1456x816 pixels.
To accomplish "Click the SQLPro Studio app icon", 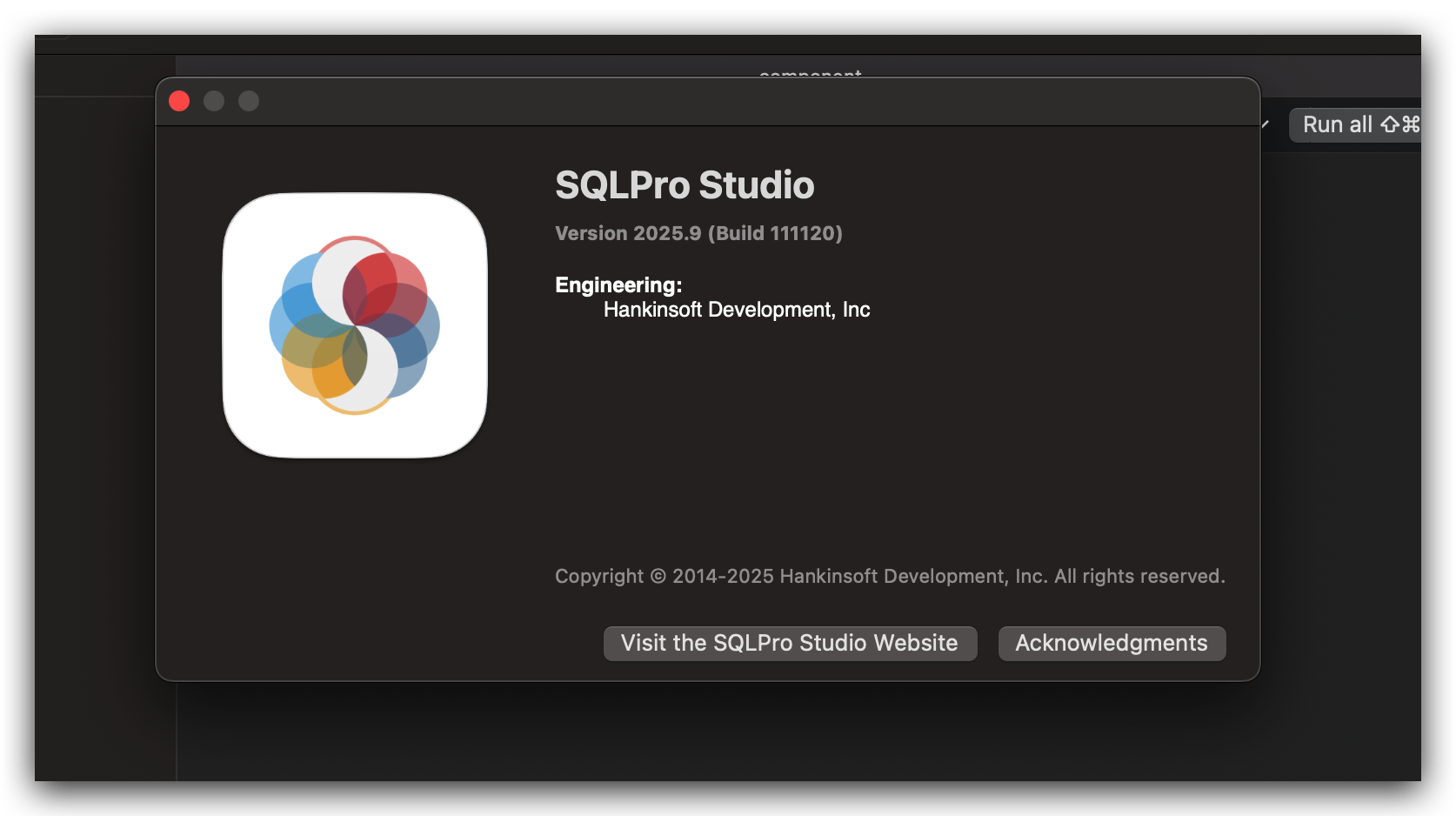I will 355,325.
